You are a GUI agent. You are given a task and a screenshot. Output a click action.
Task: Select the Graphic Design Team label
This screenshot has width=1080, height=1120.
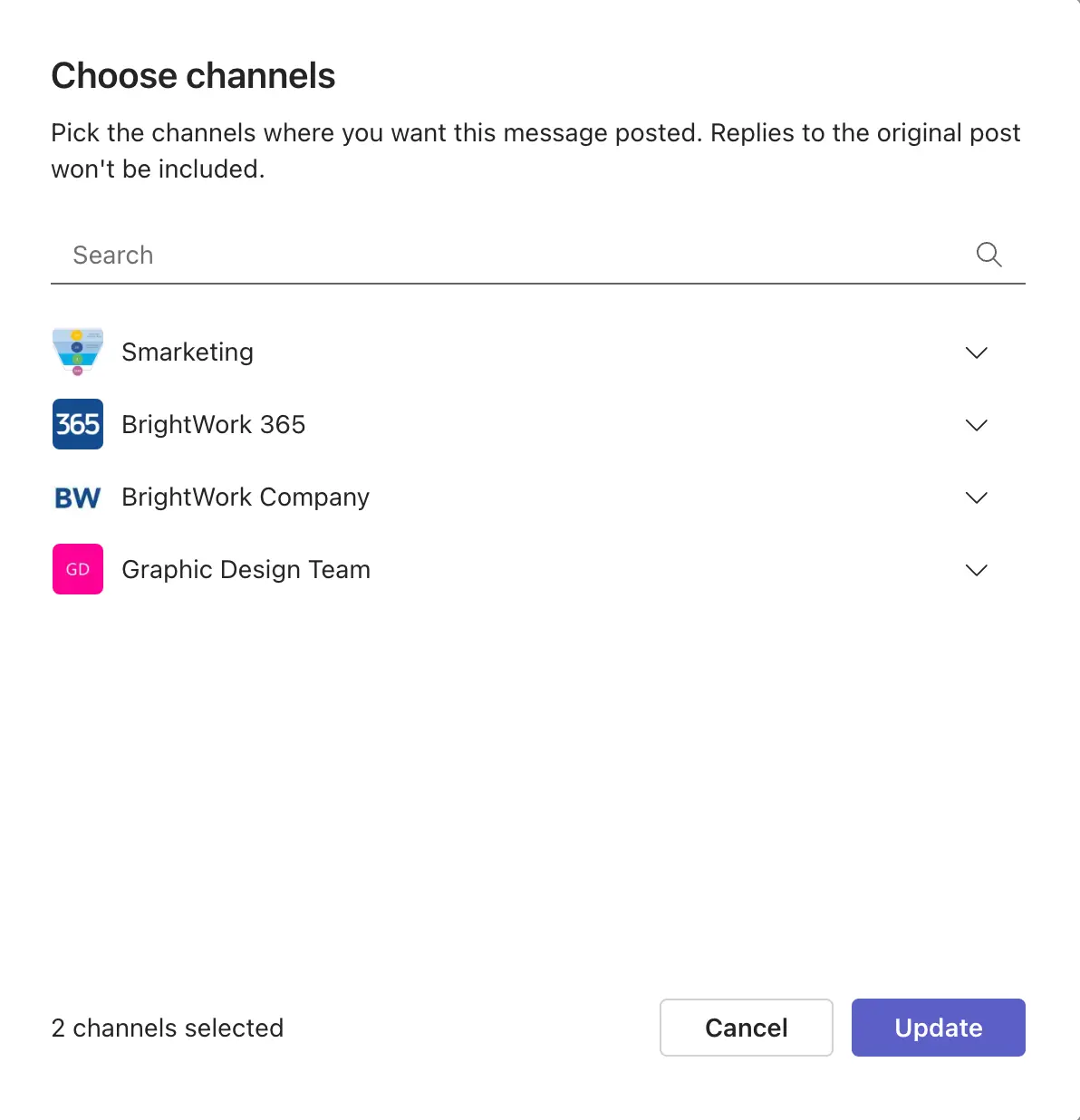[246, 569]
